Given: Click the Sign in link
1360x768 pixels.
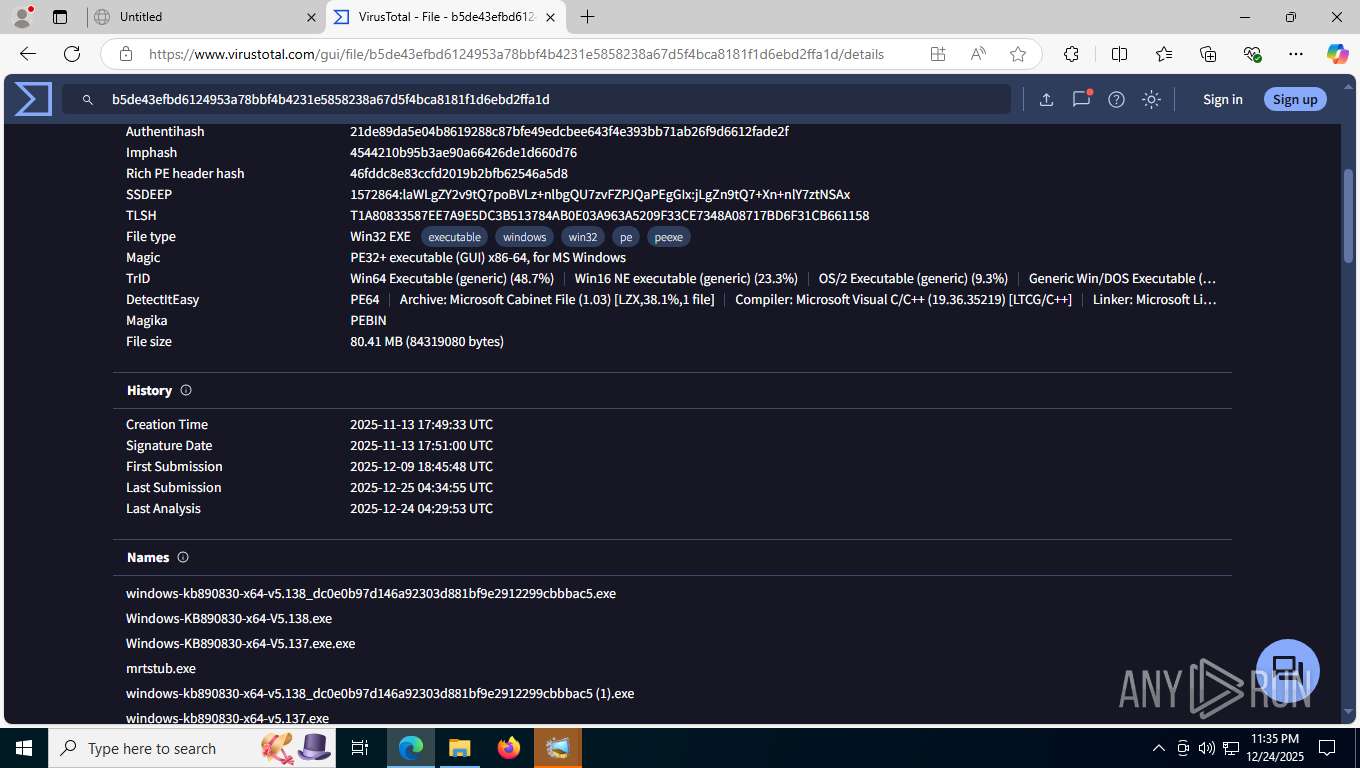Looking at the screenshot, I should tap(1223, 99).
